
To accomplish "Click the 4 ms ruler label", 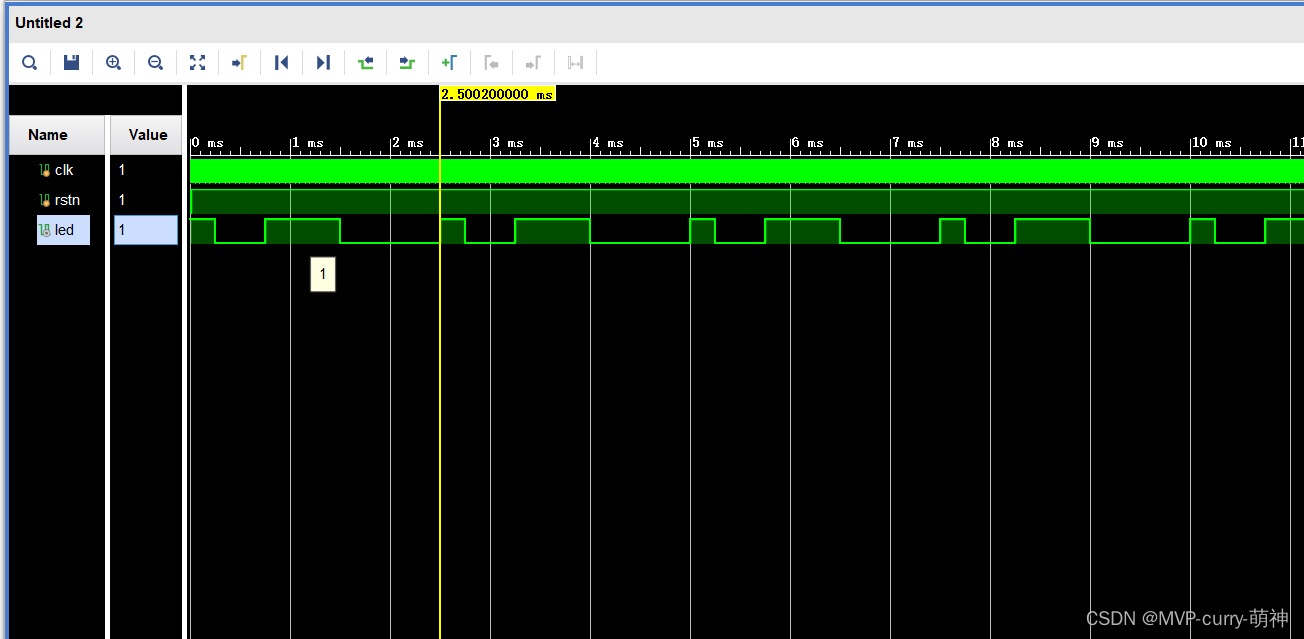I will (x=608, y=143).
